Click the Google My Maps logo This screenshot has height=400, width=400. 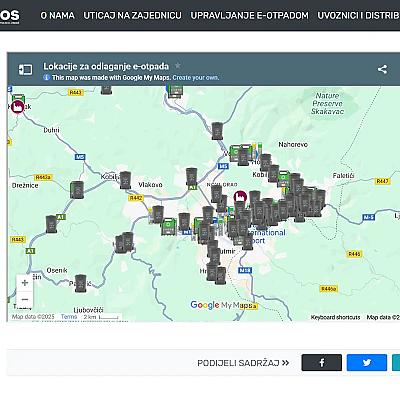(222, 305)
